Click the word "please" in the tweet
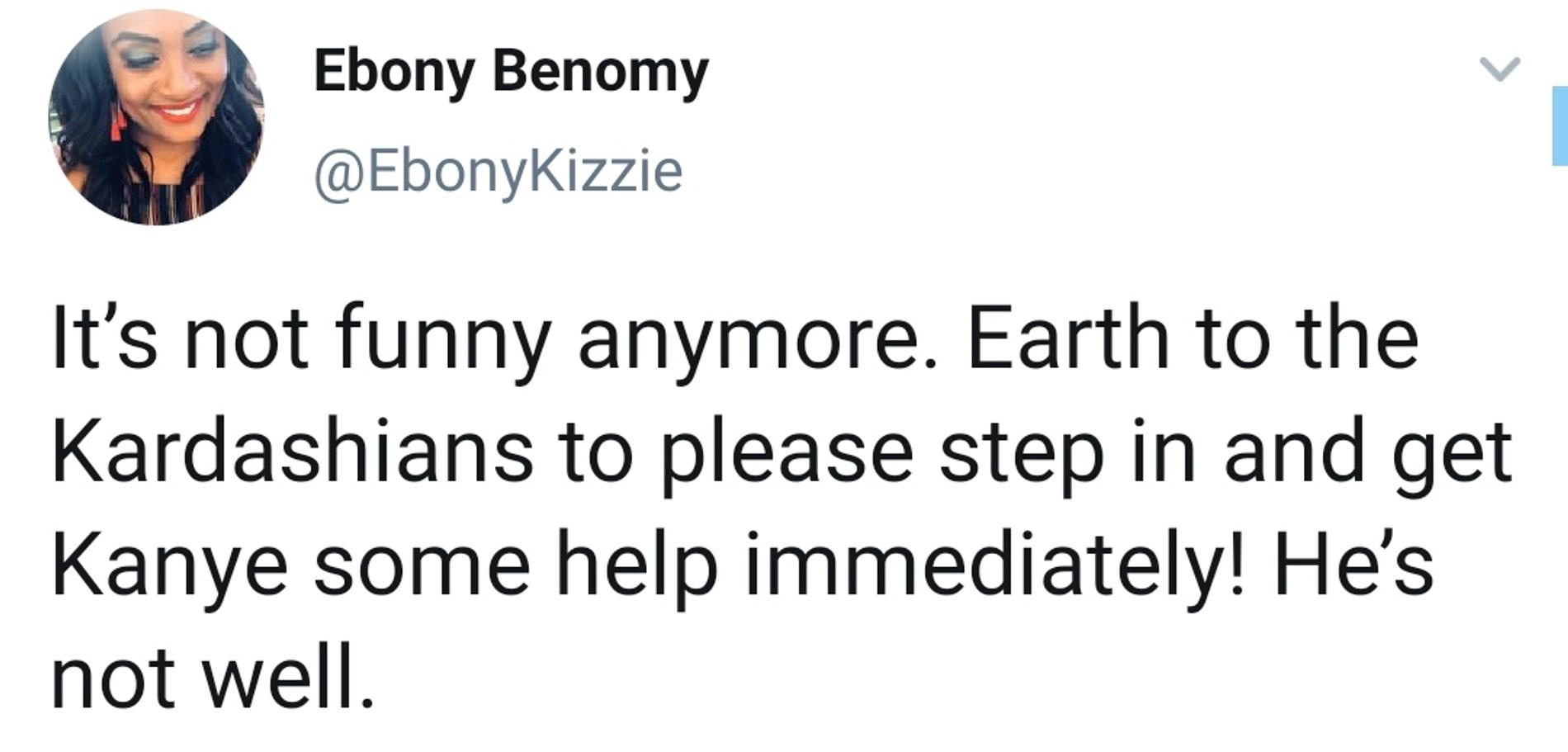The image size is (1568, 752). coord(786,452)
